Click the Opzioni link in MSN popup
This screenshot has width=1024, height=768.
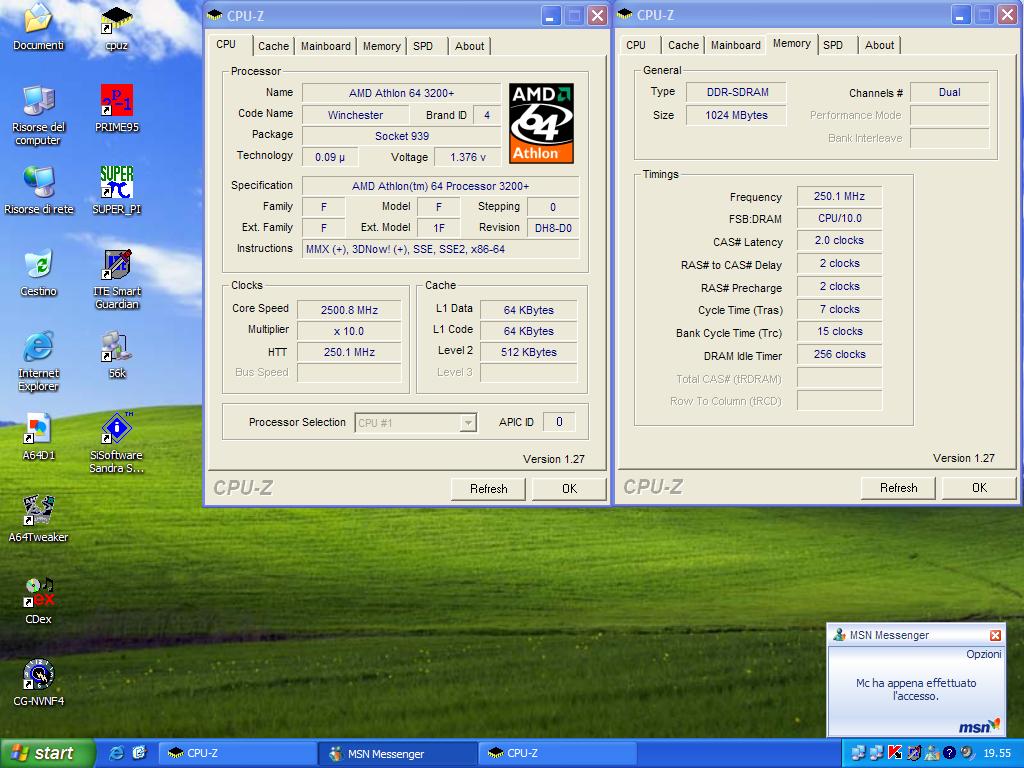(984, 654)
